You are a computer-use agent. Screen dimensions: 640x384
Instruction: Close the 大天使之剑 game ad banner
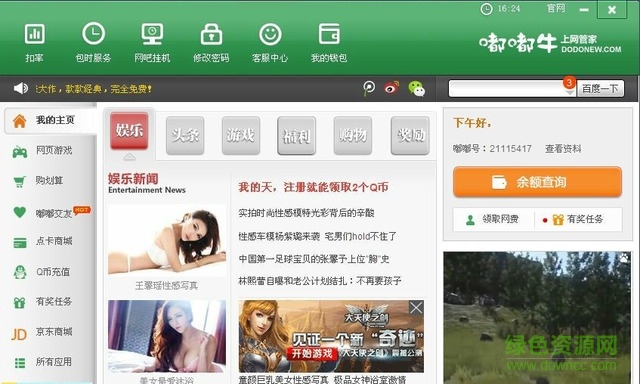(x=416, y=307)
